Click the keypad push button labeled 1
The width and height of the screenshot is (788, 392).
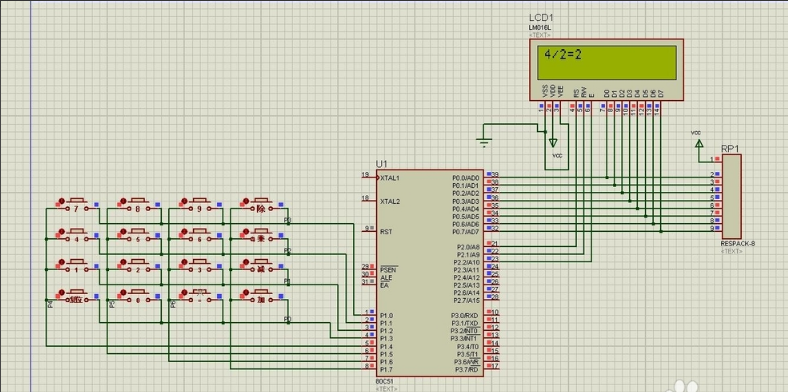[77, 266]
